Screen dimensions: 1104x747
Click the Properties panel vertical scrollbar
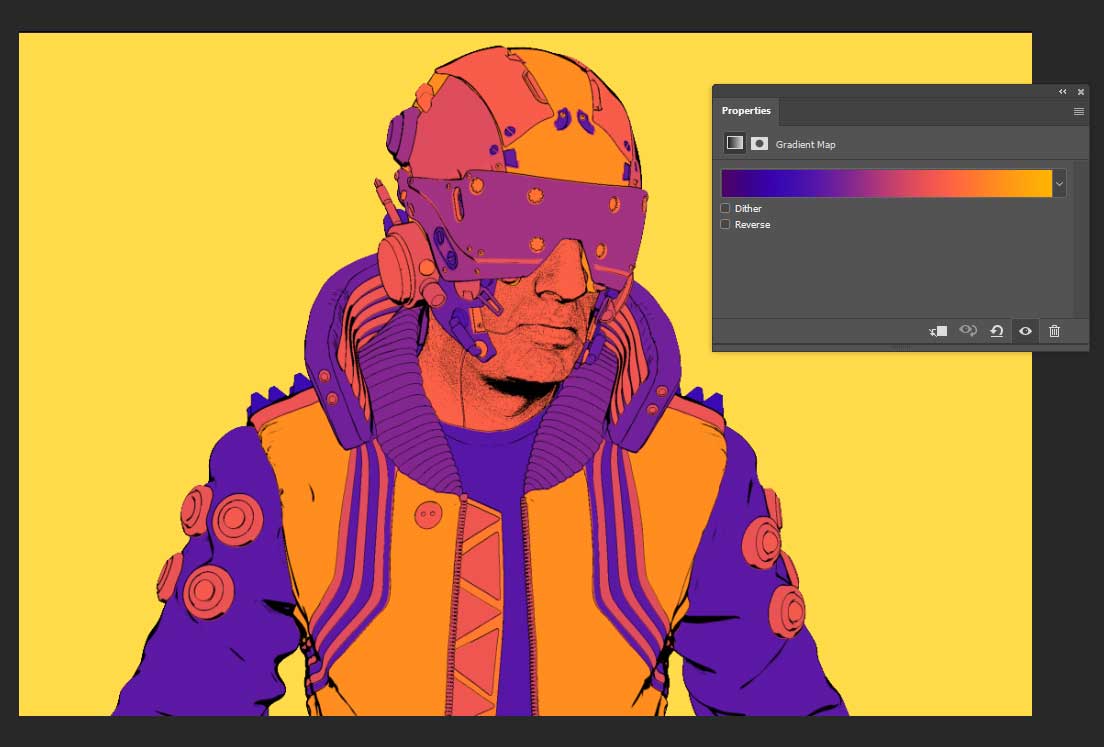click(x=1079, y=239)
